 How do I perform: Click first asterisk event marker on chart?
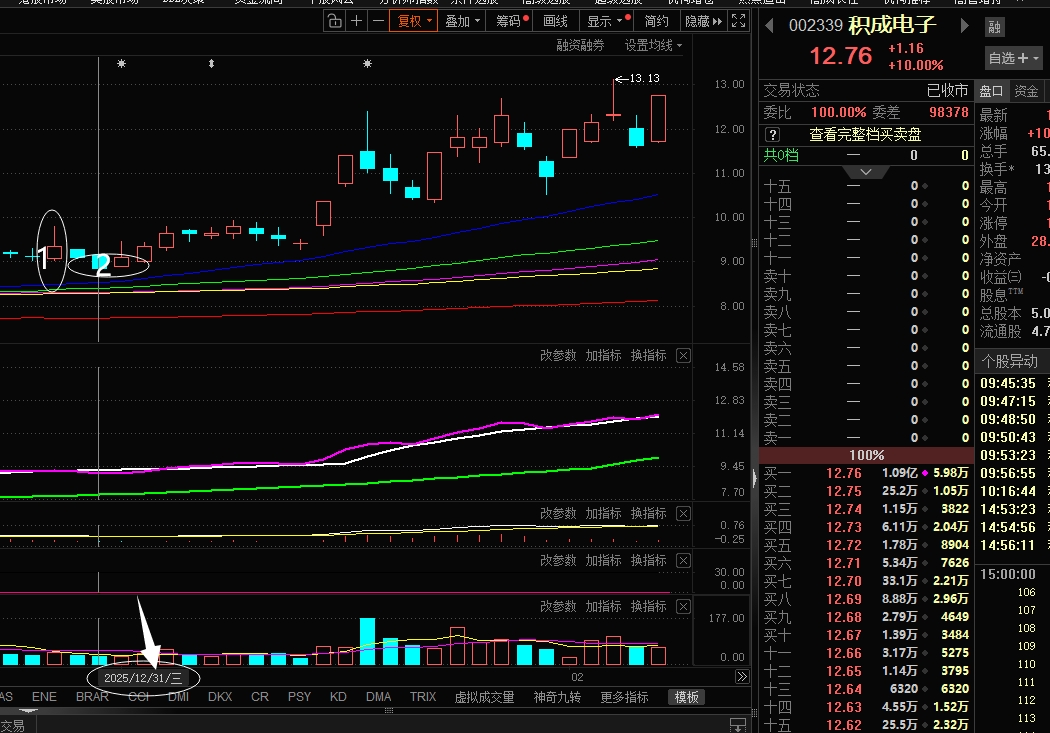pos(121,64)
